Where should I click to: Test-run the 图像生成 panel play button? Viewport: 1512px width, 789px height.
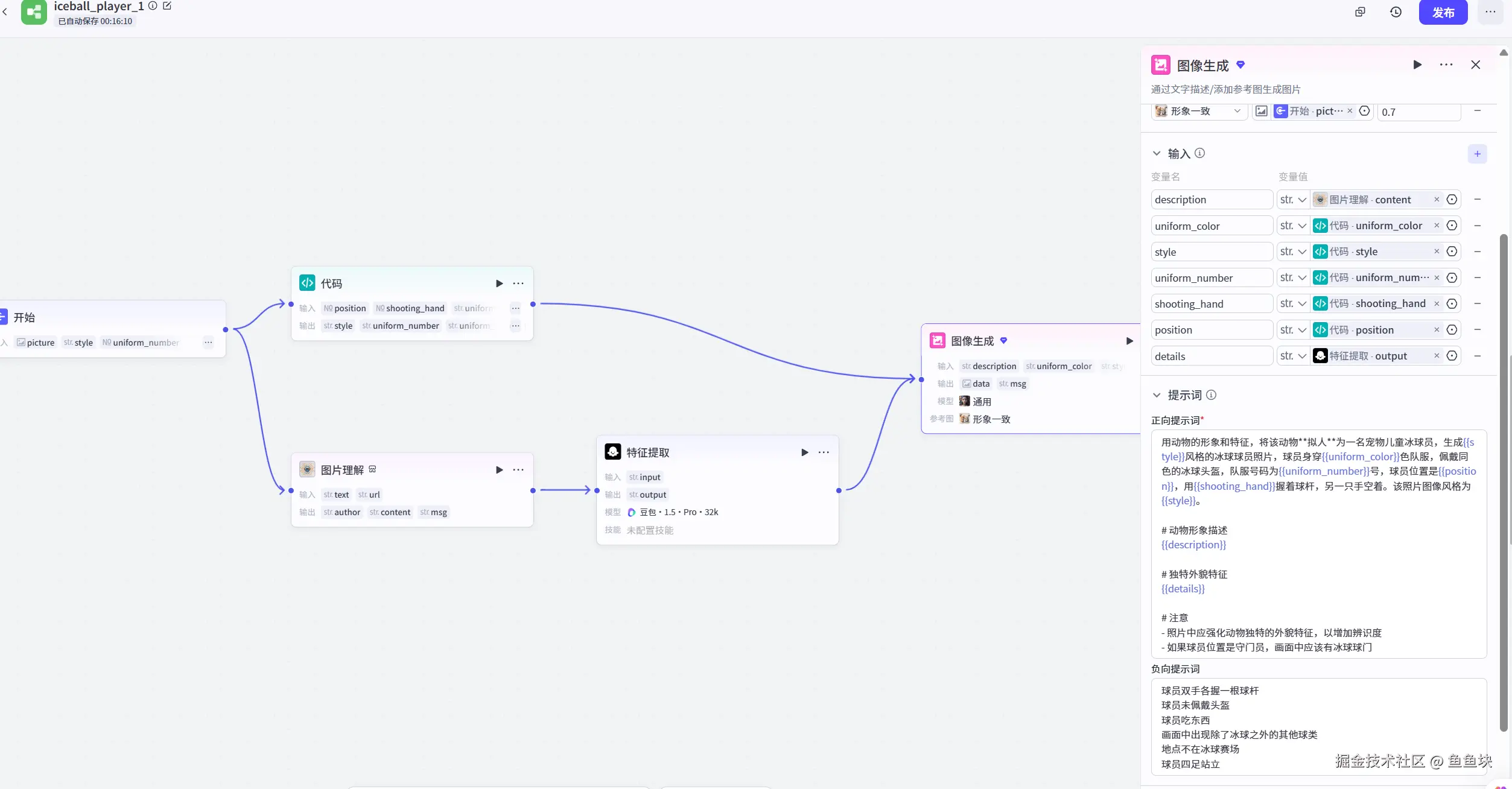tap(1417, 65)
